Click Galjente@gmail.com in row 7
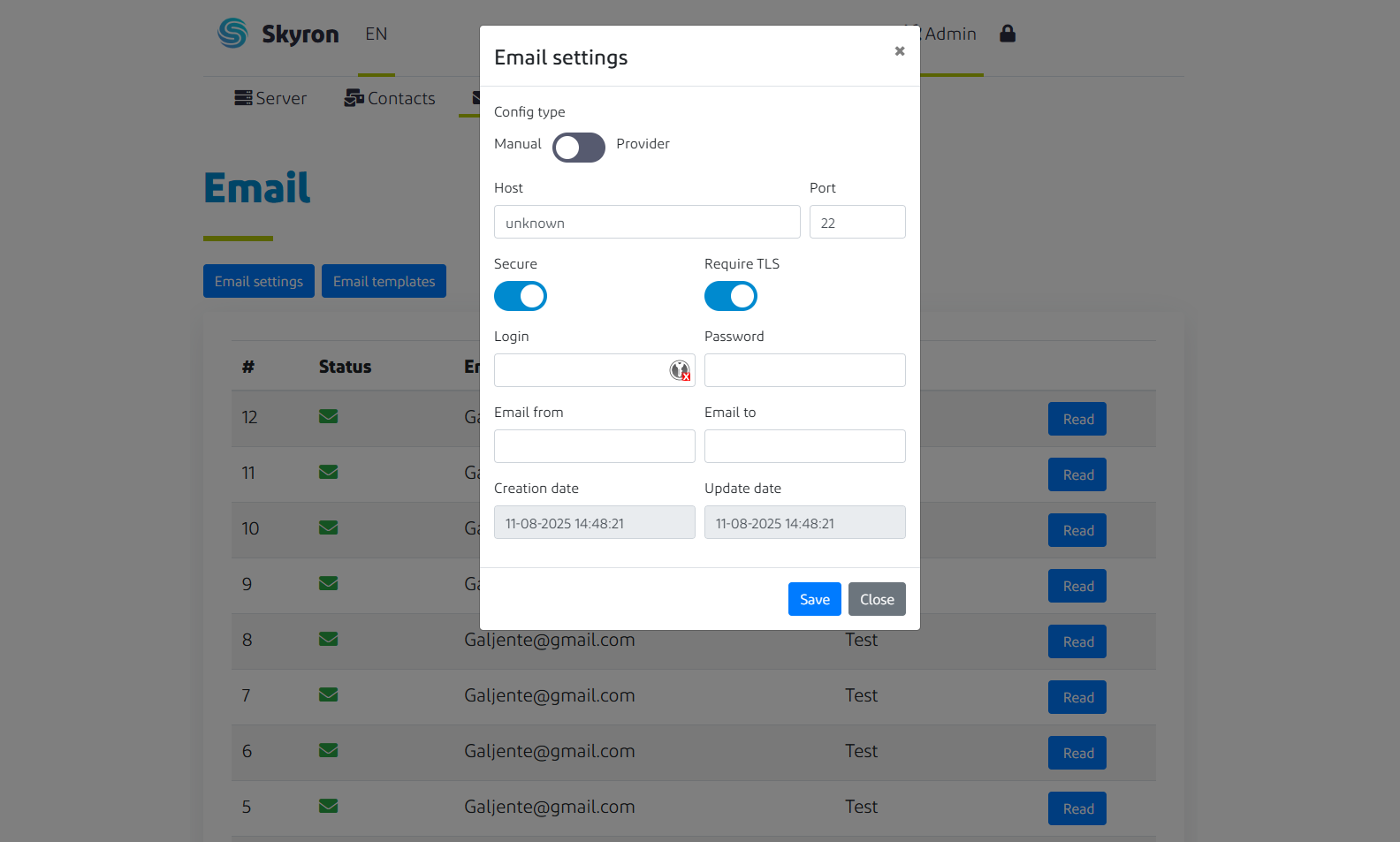 550,695
